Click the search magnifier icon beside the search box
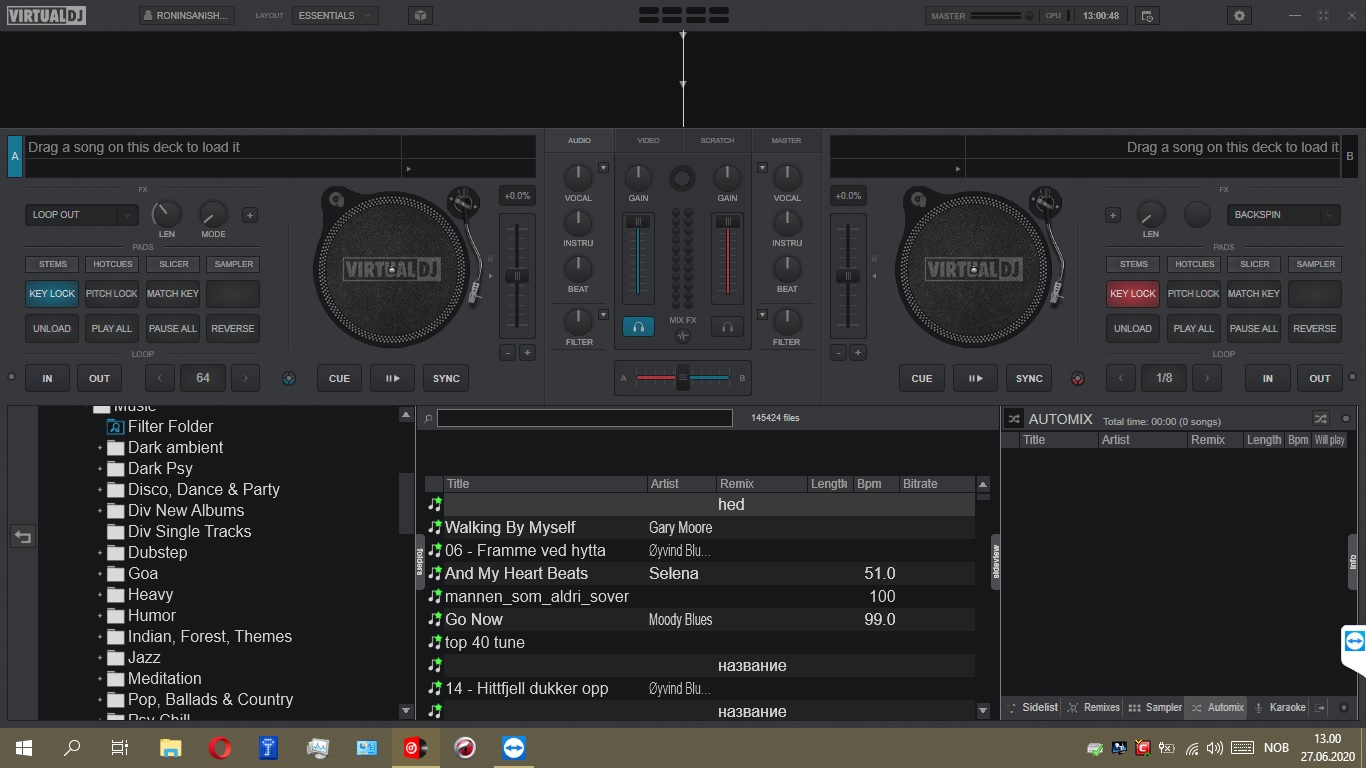The height and width of the screenshot is (768, 1366). tap(428, 419)
